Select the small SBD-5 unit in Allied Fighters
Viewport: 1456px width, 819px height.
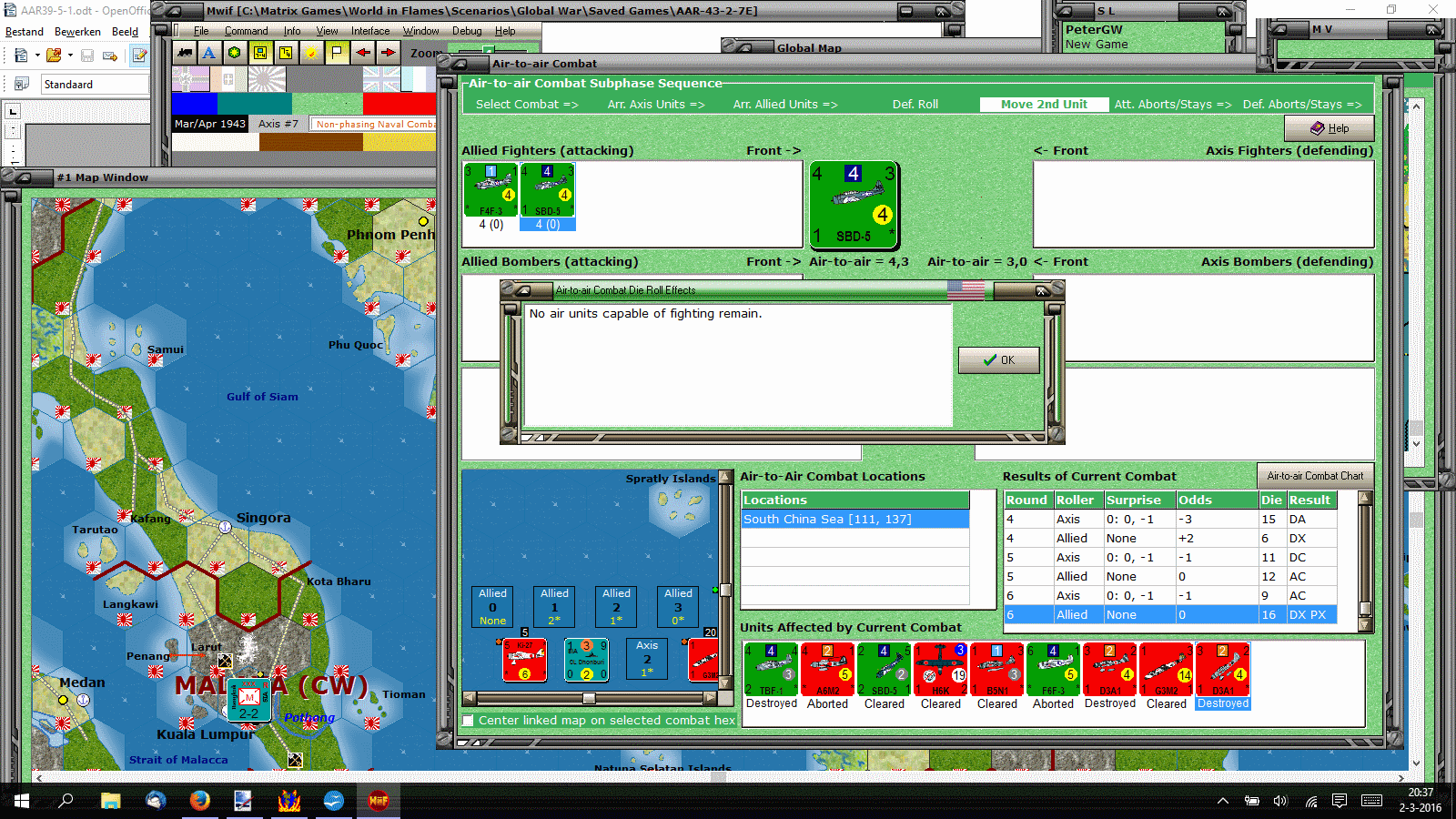[547, 190]
